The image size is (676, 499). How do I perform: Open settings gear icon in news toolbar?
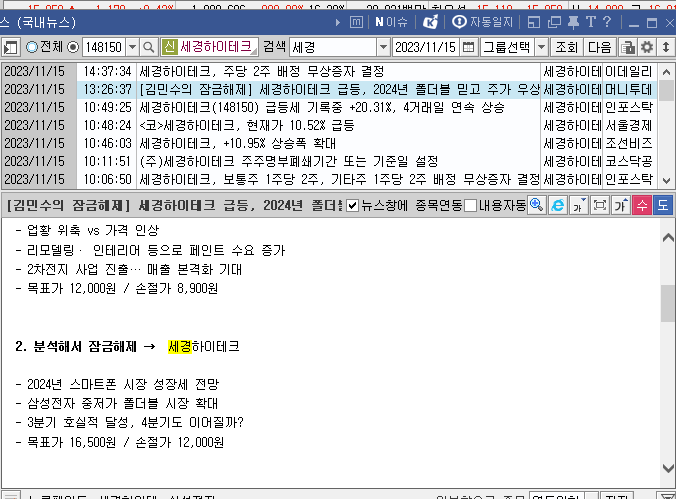coord(647,47)
